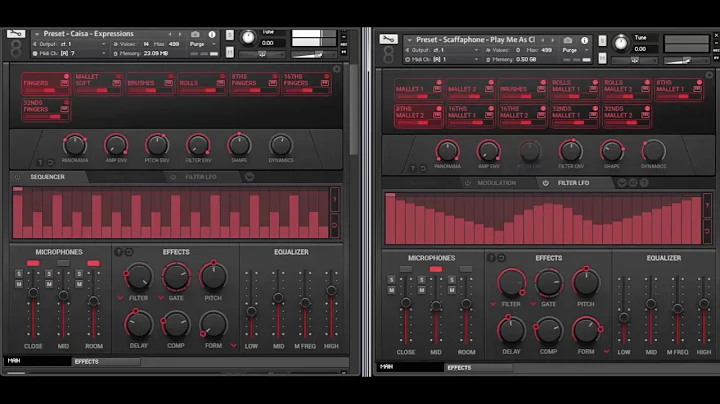Viewport: 720px width, 404px height.
Task: Click the settings gear in the Scaffaphone articulation panel
Action: click(709, 75)
